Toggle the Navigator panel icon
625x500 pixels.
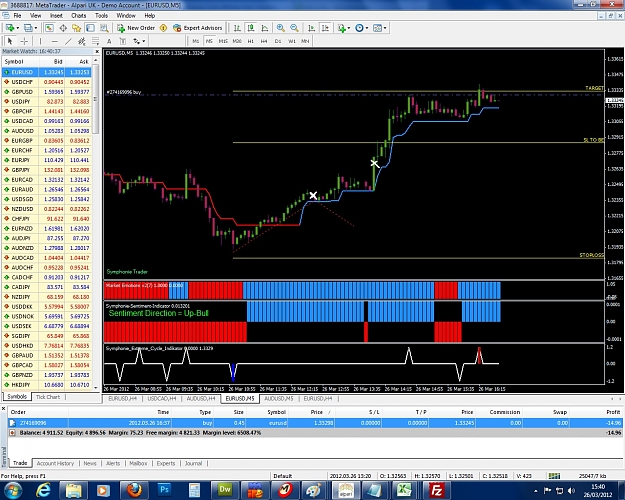point(76,28)
